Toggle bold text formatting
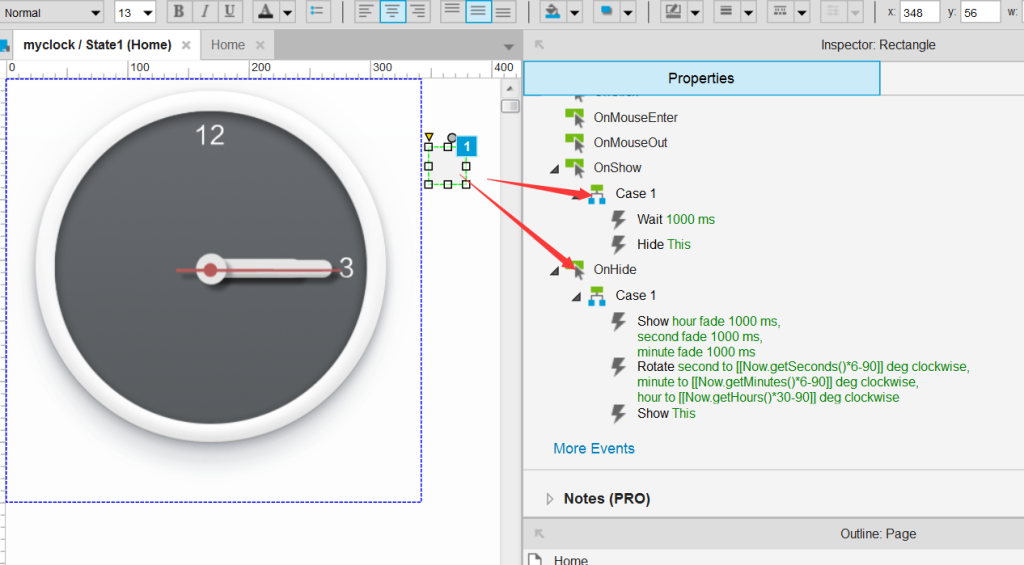 click(x=179, y=12)
